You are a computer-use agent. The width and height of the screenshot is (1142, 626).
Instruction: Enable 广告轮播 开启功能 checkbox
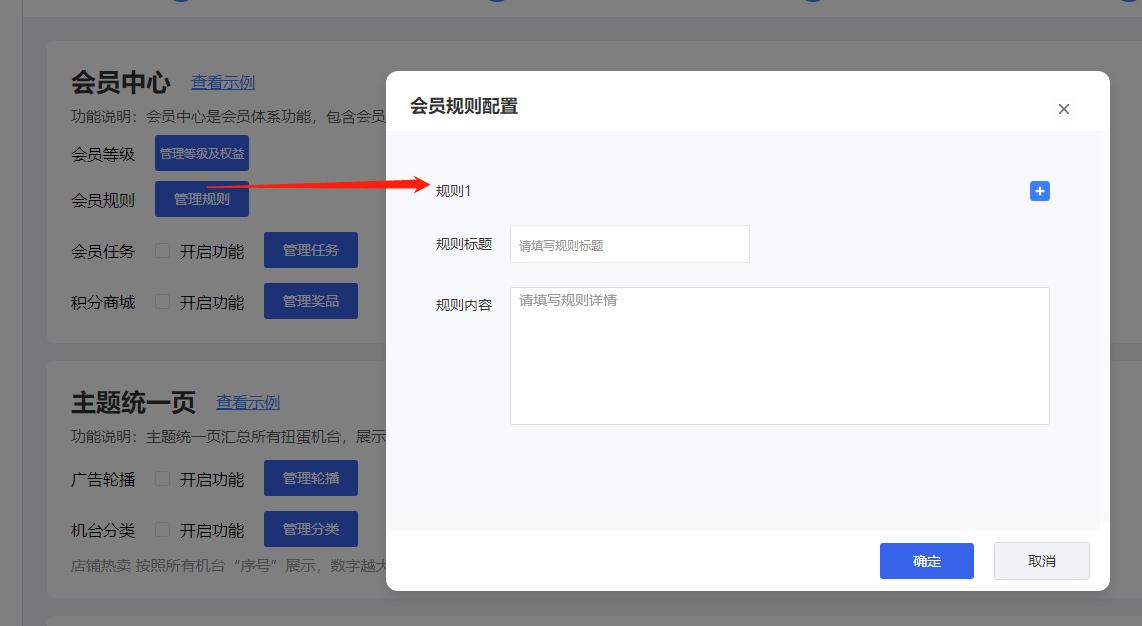pos(162,479)
